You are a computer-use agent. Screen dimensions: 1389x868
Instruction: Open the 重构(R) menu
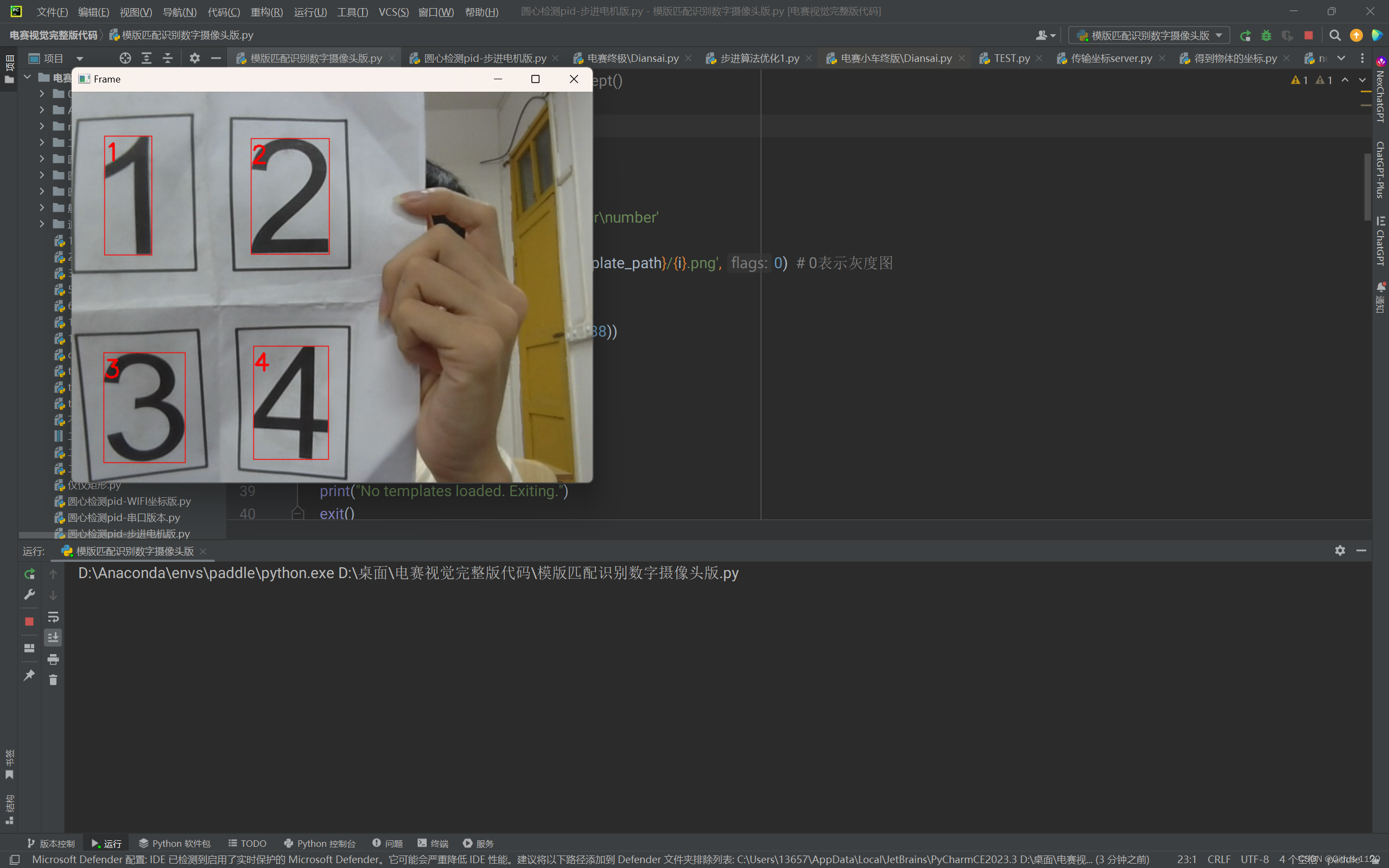267,11
